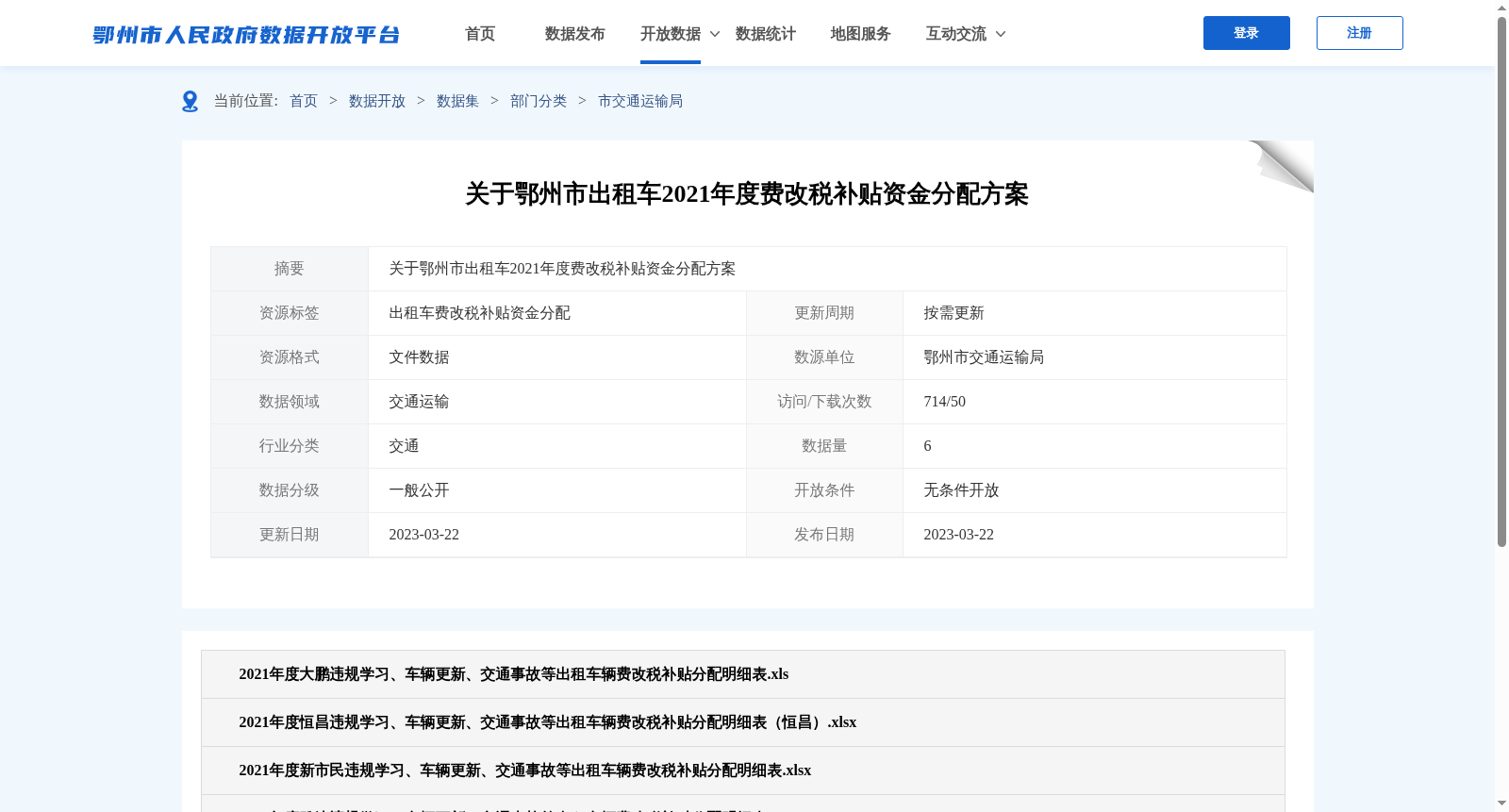Go to 数据统计 in navigation
Viewport: 1509px width, 812px height.
765,34
